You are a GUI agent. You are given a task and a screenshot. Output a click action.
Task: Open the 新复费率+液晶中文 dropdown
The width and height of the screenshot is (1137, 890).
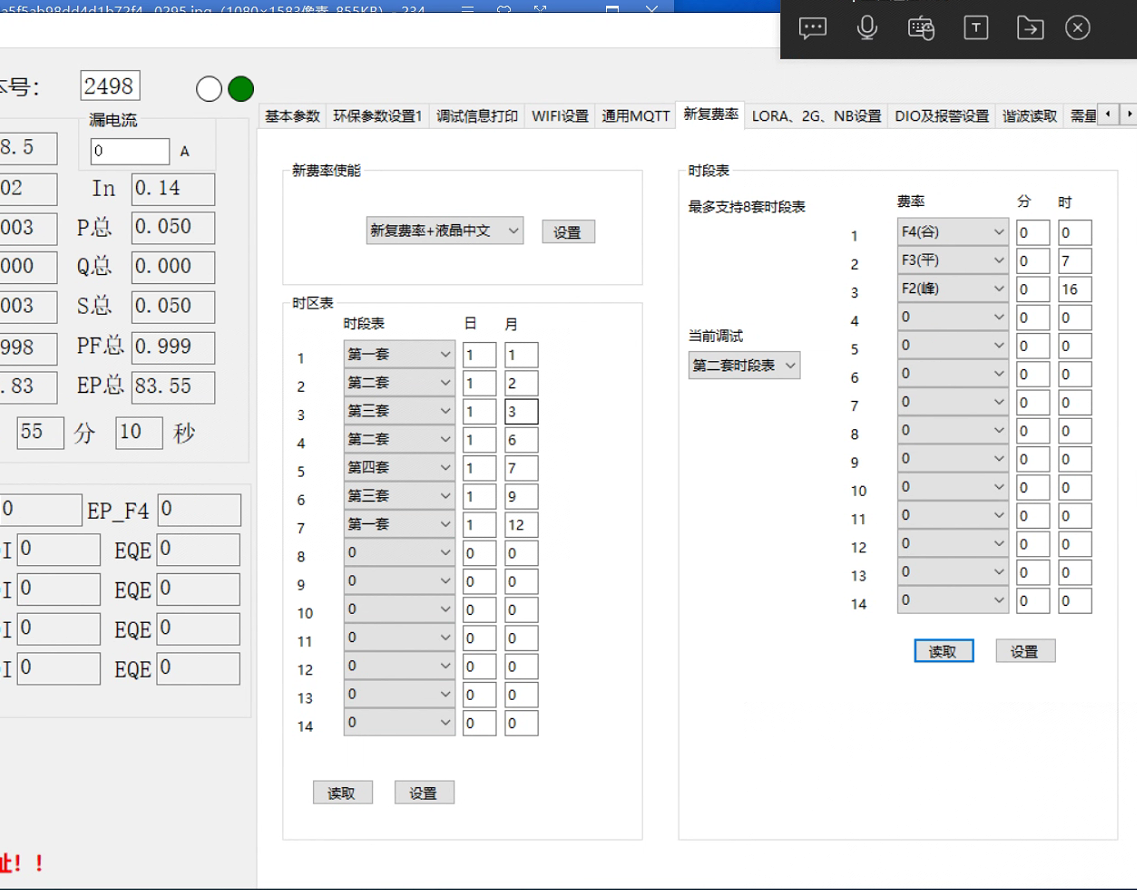(x=444, y=231)
